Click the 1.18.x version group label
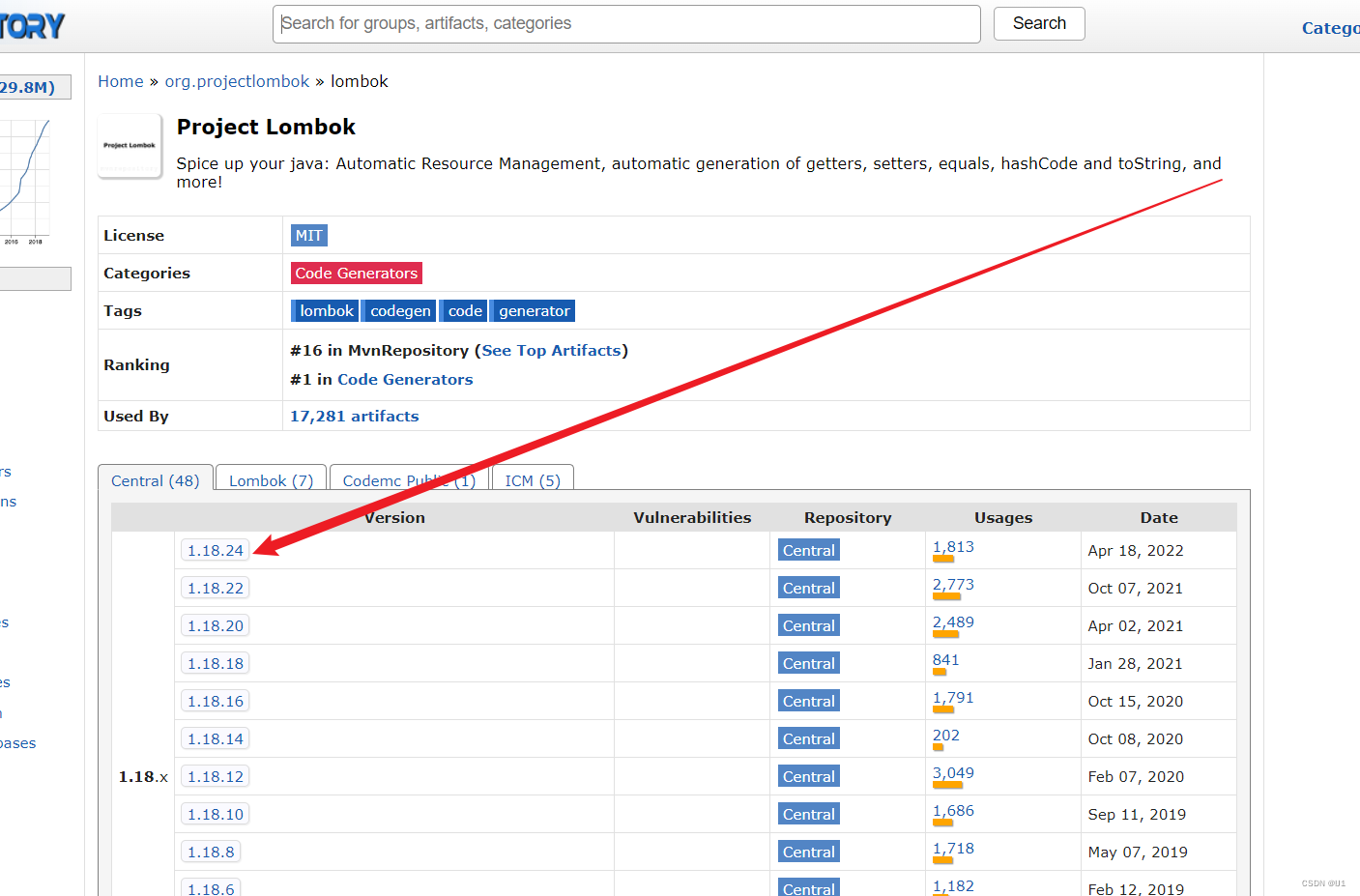The image size is (1360, 896). (143, 776)
